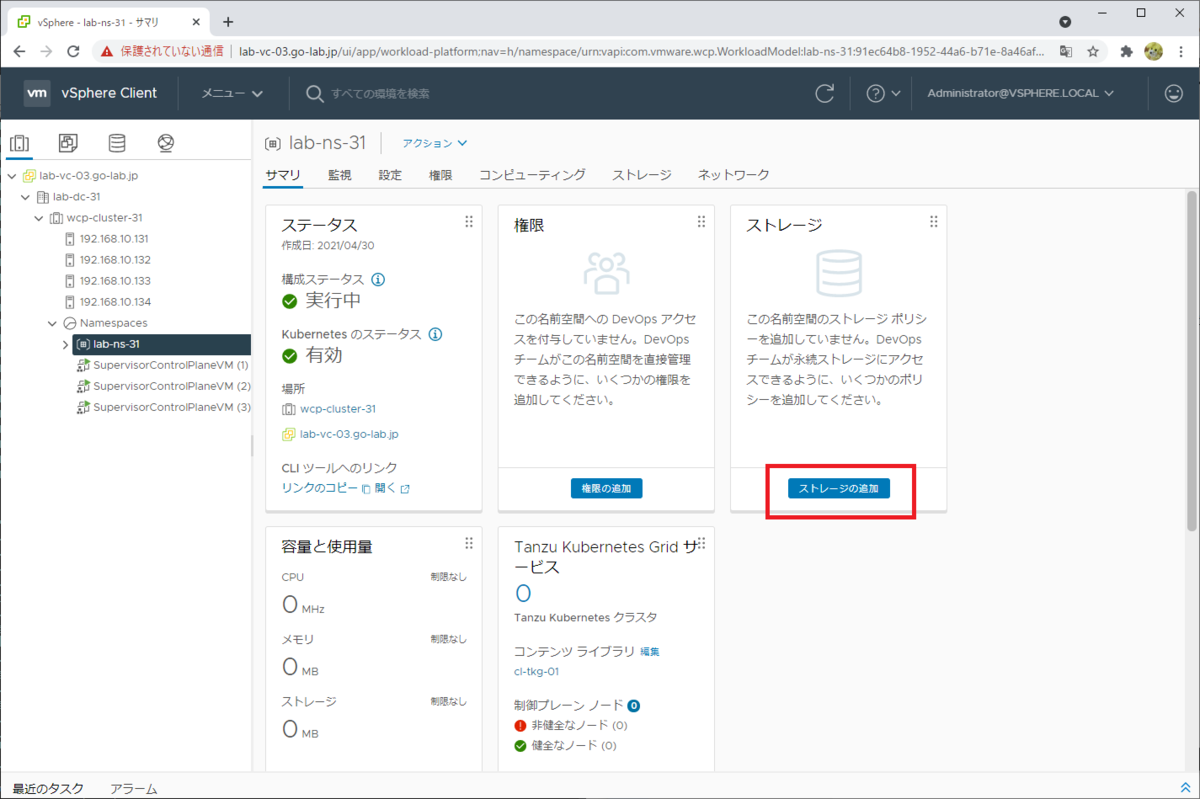Click the not-secure warning in address bar

(x=161, y=51)
